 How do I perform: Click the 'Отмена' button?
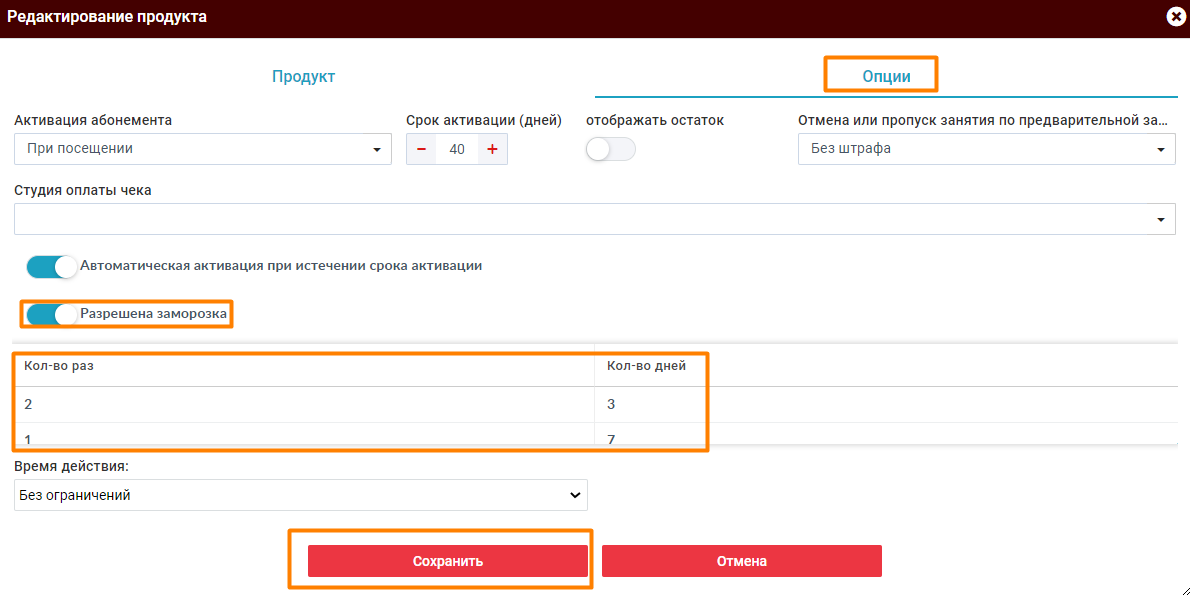(x=741, y=561)
